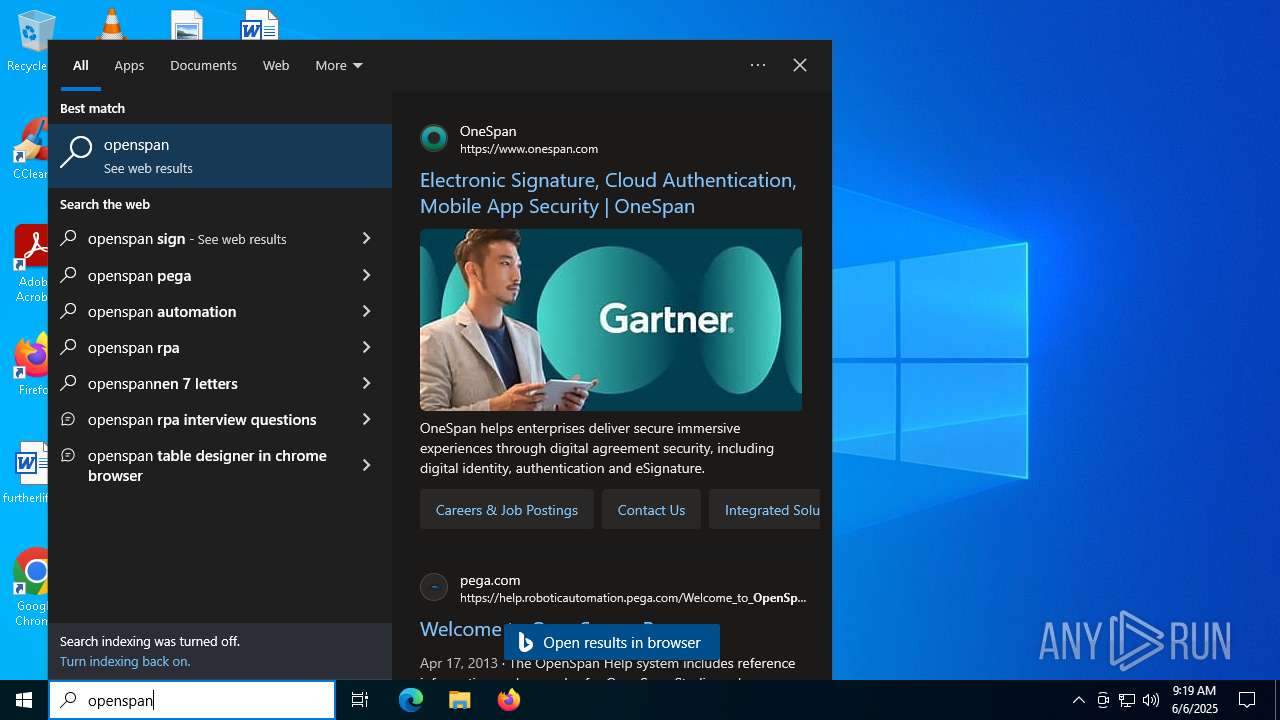Open the volume control tray icon
Viewport: 1280px width, 720px height.
1151,700
